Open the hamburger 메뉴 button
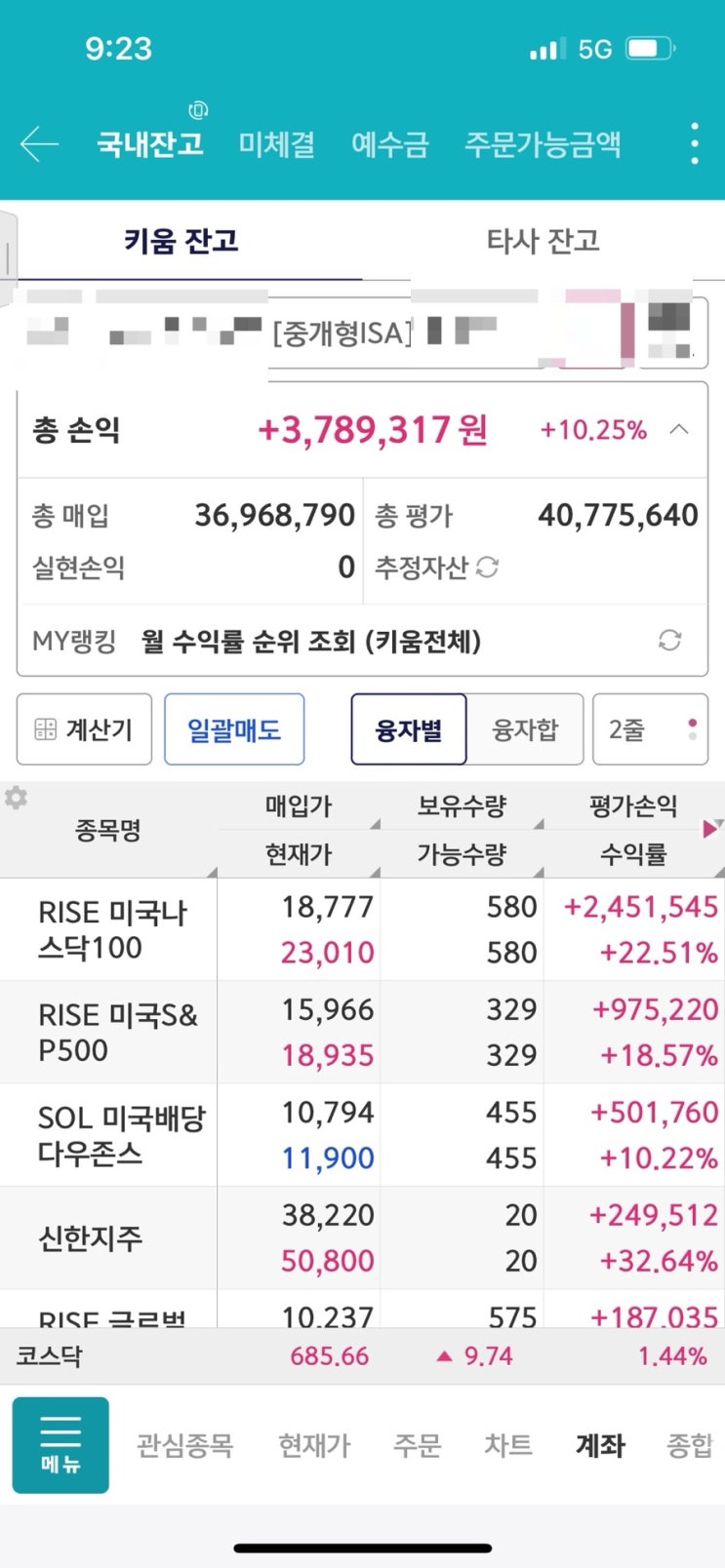This screenshot has width=725, height=1568. tap(60, 1444)
